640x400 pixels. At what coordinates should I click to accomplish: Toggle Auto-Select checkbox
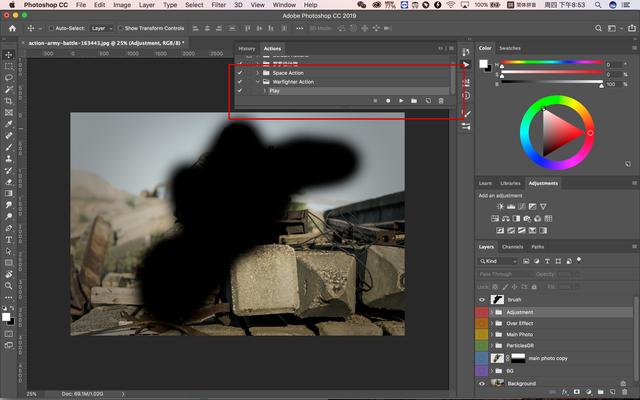(x=51, y=28)
